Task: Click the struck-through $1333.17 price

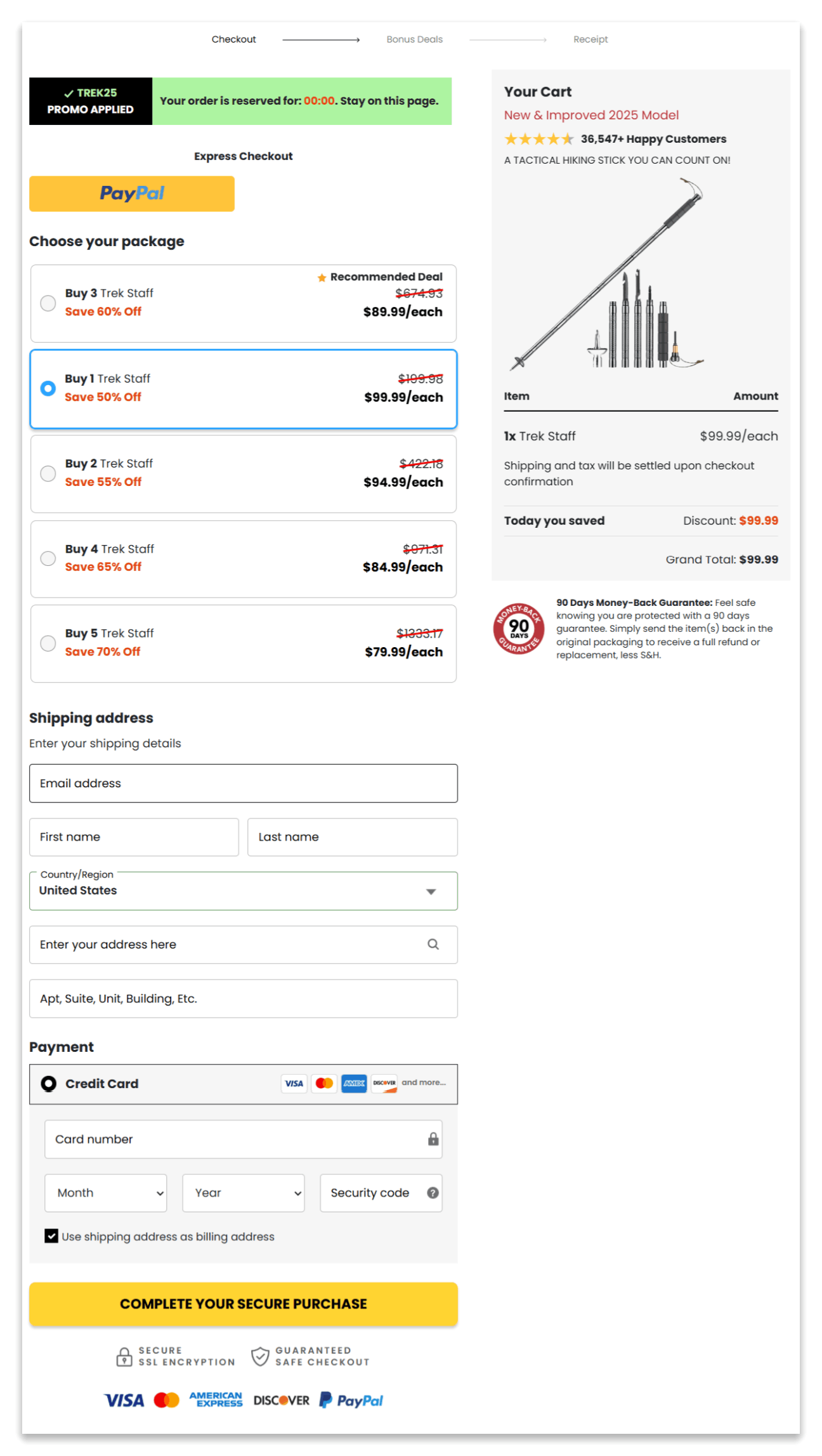Action: [x=420, y=633]
